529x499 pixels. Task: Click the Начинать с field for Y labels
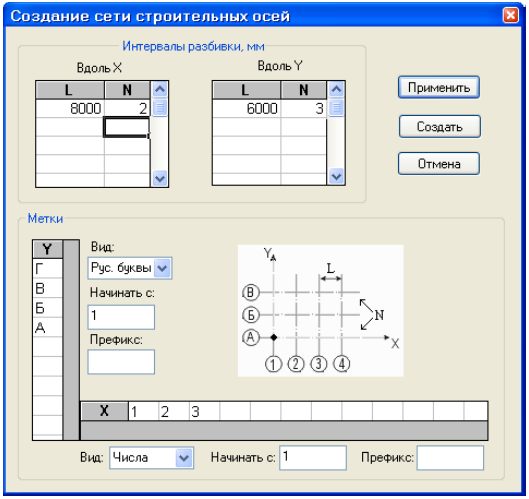point(121,317)
